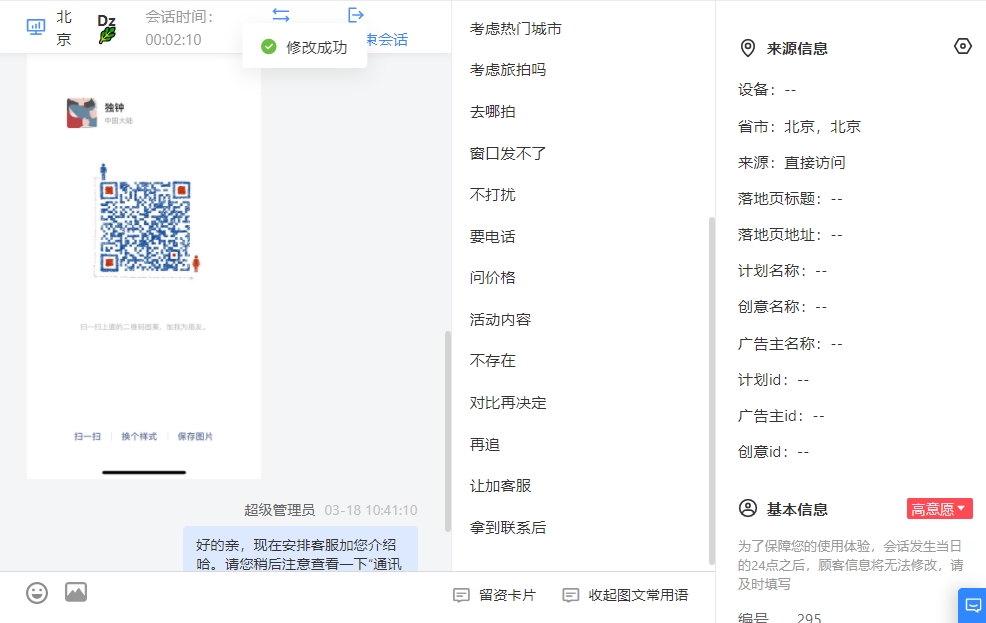Open the 高意愿 intention dropdown
Screen dimensions: 986x623
click(939, 509)
